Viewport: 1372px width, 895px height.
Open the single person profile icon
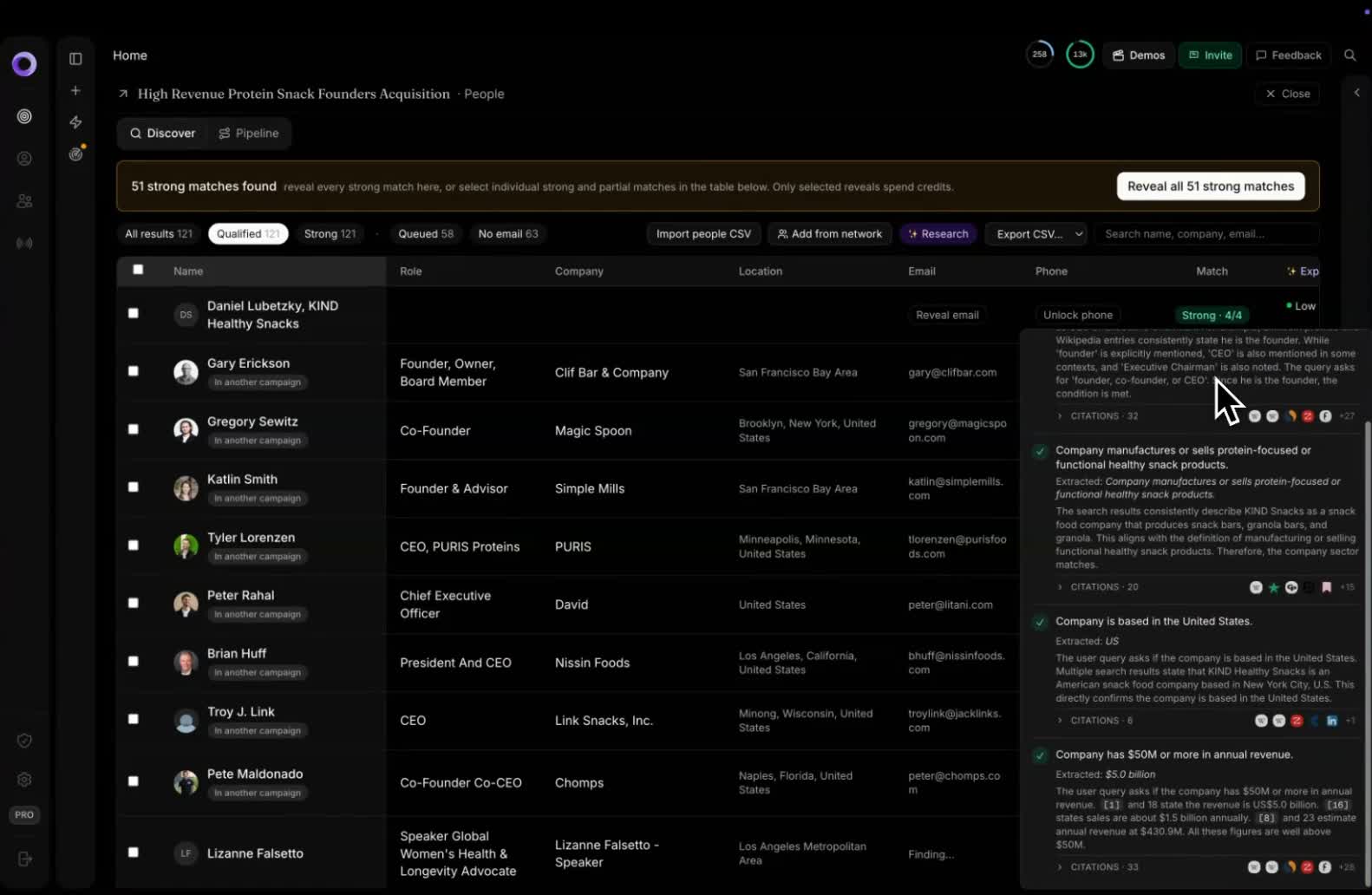[x=24, y=159]
